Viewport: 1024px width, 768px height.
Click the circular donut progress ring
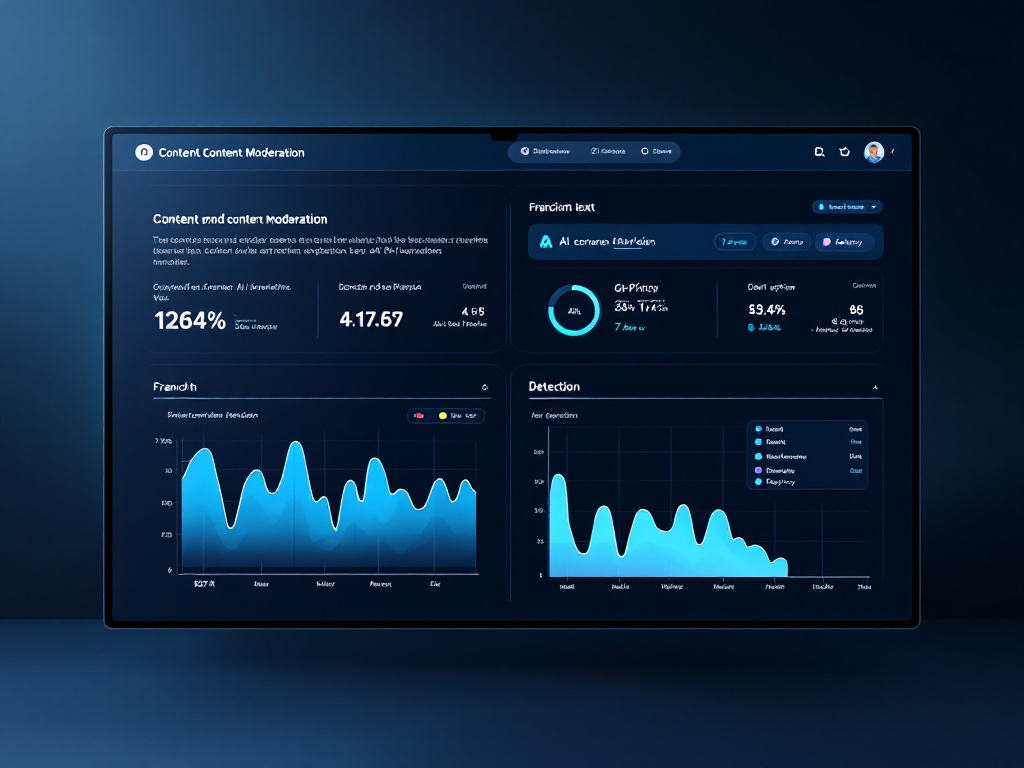coord(573,310)
